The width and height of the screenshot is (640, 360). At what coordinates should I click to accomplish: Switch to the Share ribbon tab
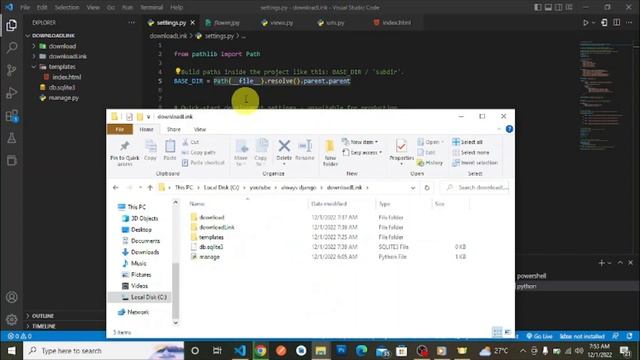tap(173, 129)
